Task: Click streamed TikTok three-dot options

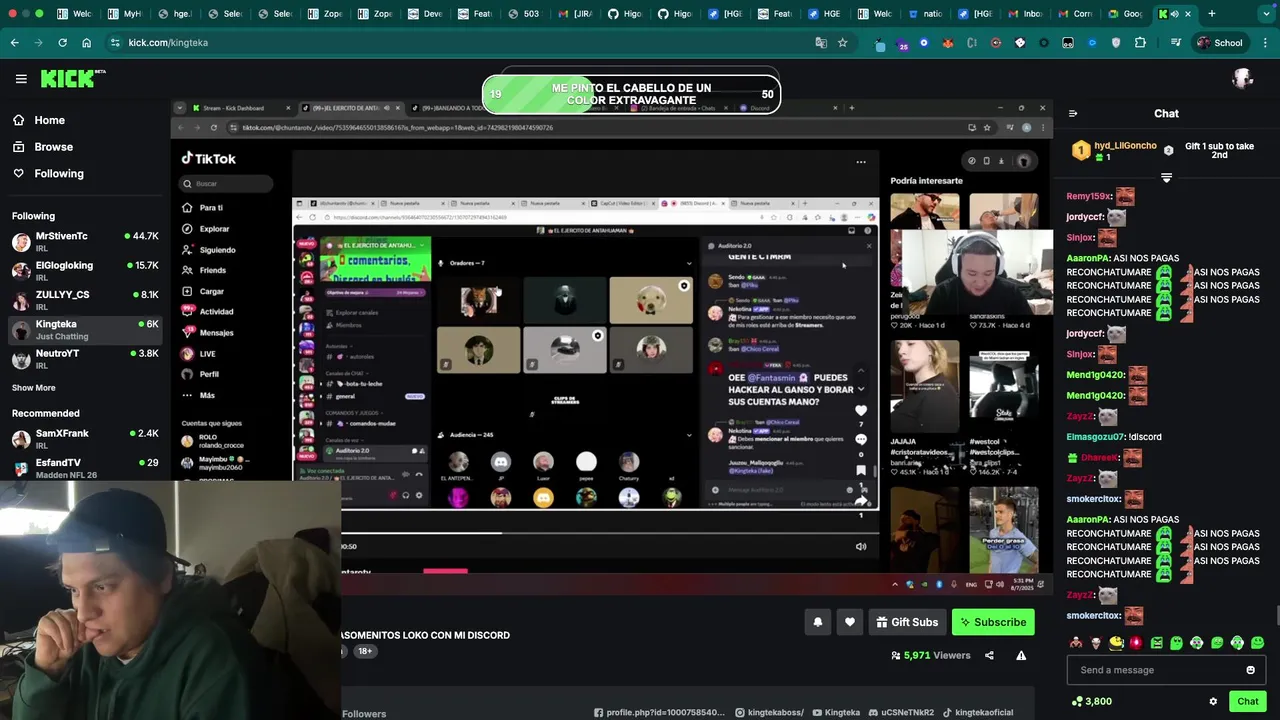Action: 861,161
